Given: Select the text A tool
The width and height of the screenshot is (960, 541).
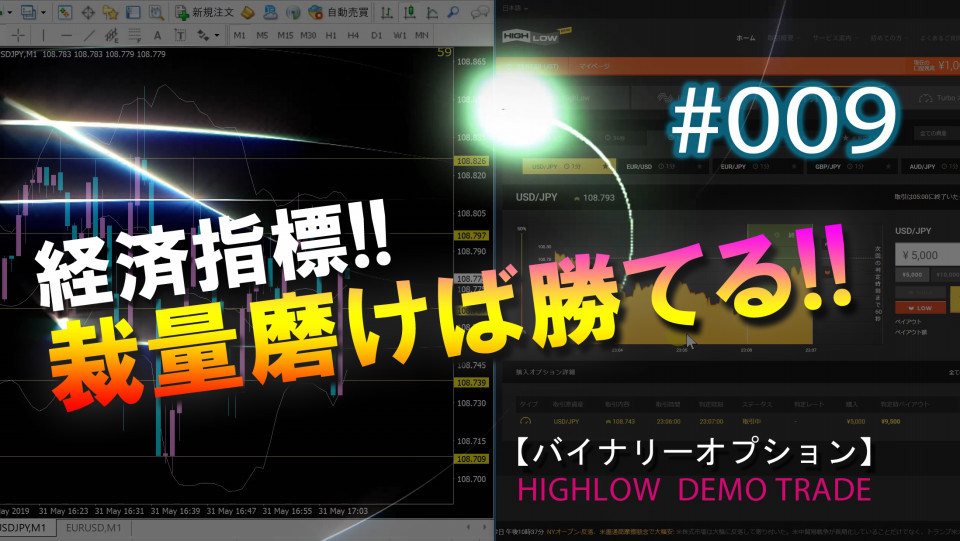Looking at the screenshot, I should click(157, 35).
